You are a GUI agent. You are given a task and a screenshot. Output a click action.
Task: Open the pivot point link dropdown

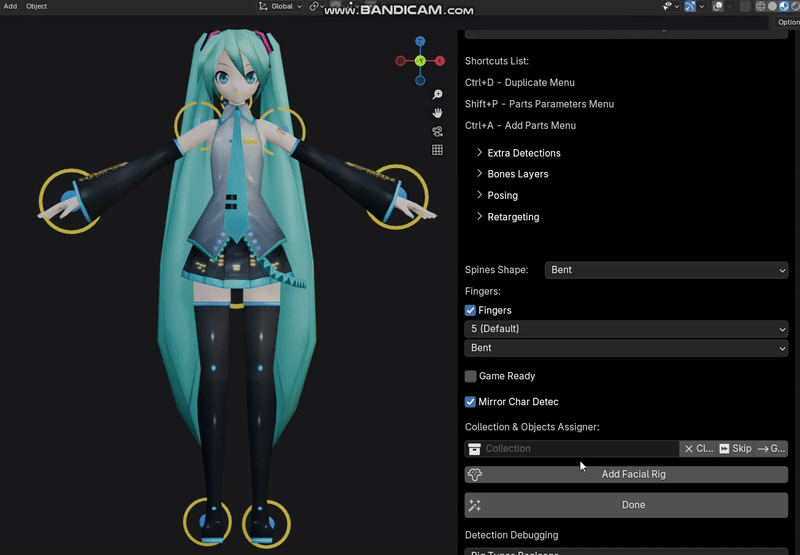(x=316, y=6)
